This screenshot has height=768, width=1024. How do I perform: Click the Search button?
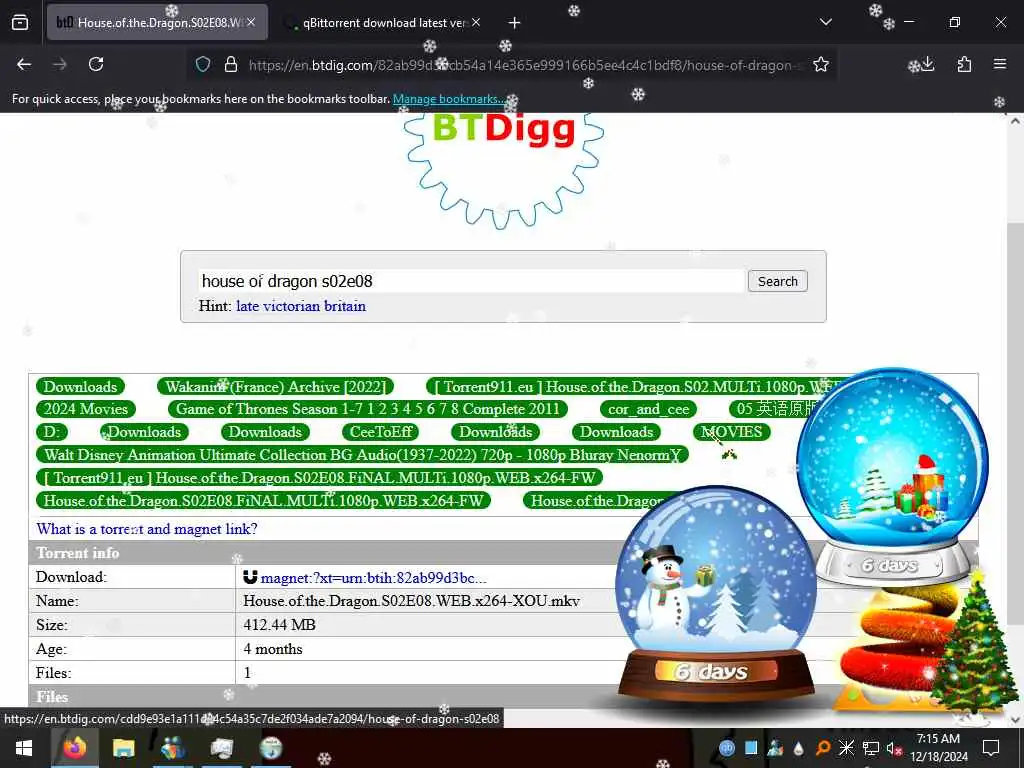point(777,281)
